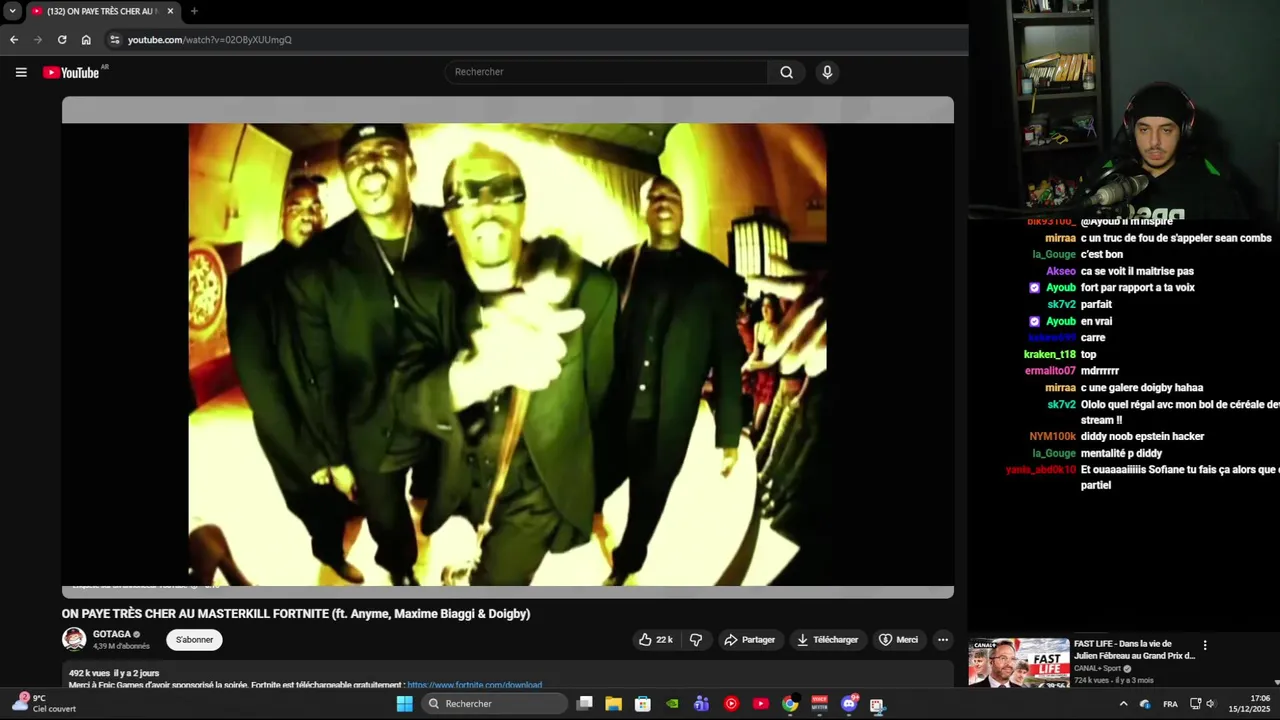The height and width of the screenshot is (720, 1280).
Task: Click the search magnifier button
Action: pyautogui.click(x=786, y=72)
